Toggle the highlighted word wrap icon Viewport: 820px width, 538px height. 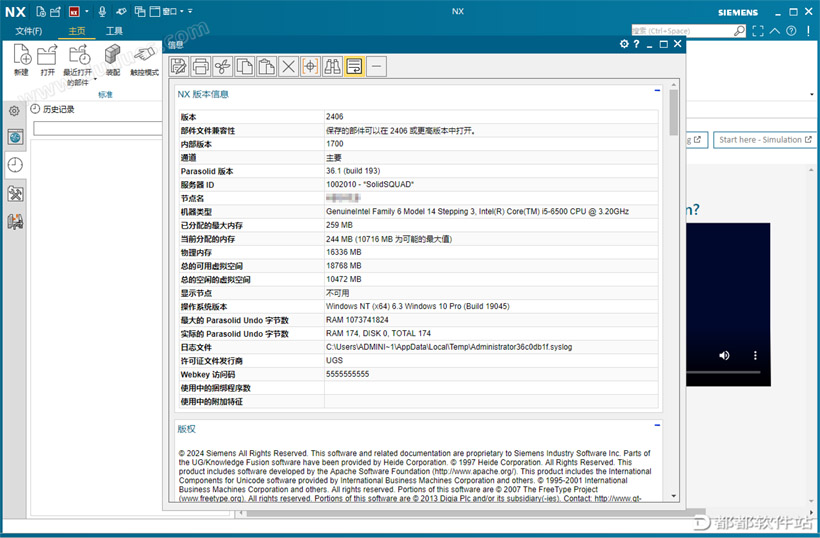point(355,66)
